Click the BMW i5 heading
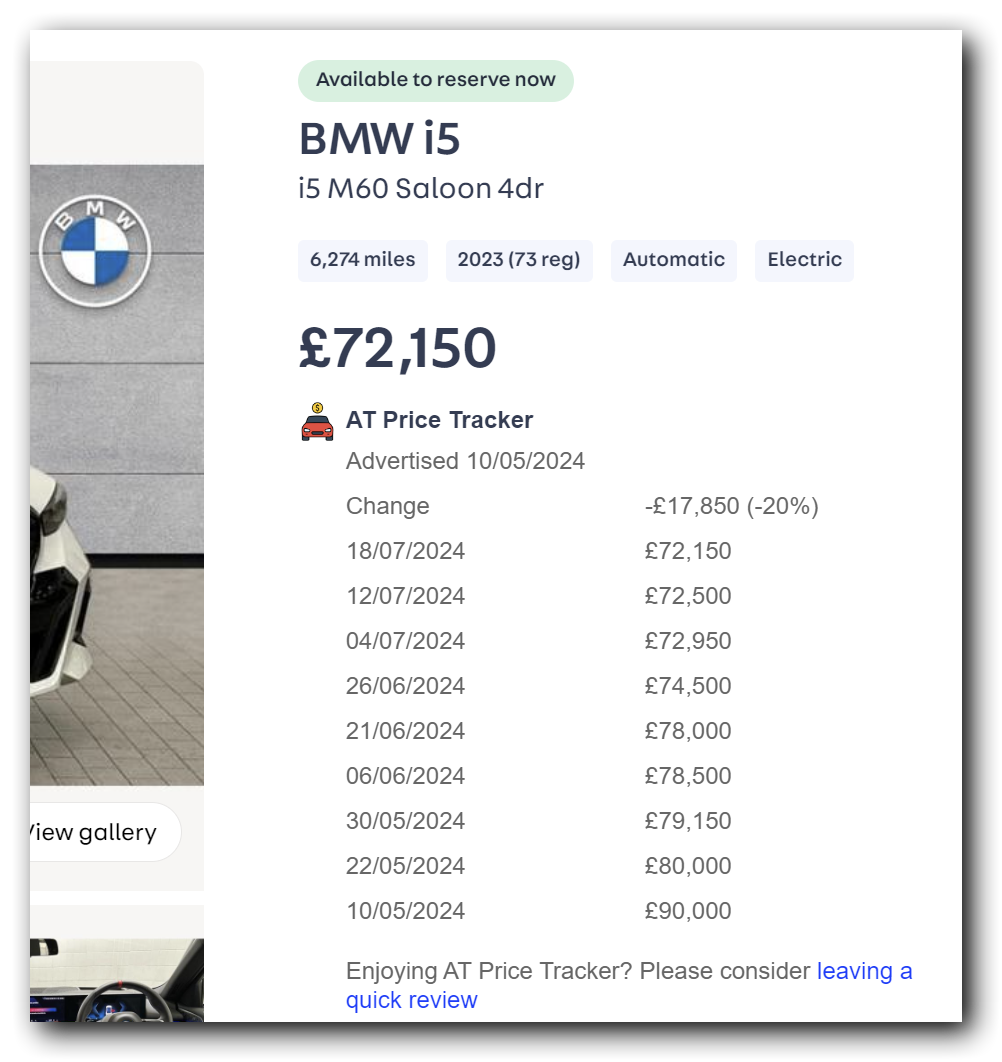Image resolution: width=1002 pixels, height=1062 pixels. [x=379, y=139]
